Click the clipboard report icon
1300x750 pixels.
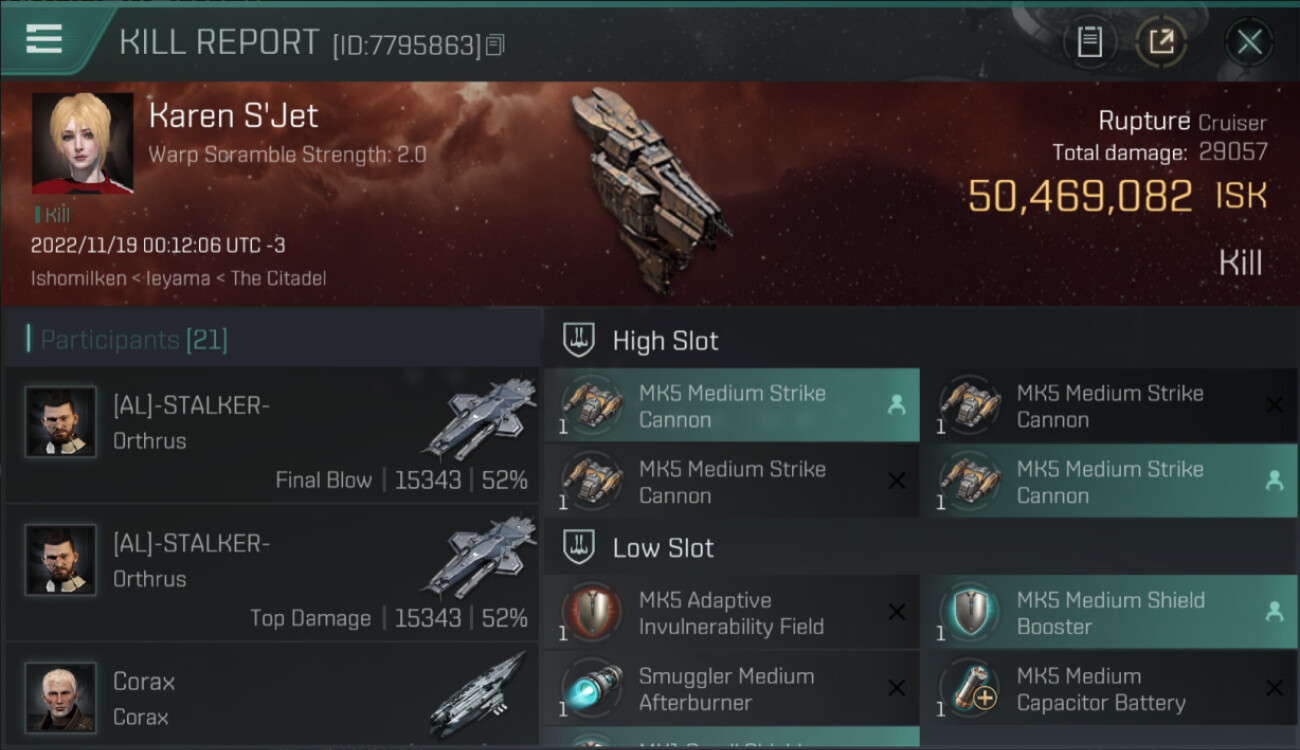pyautogui.click(x=1089, y=42)
